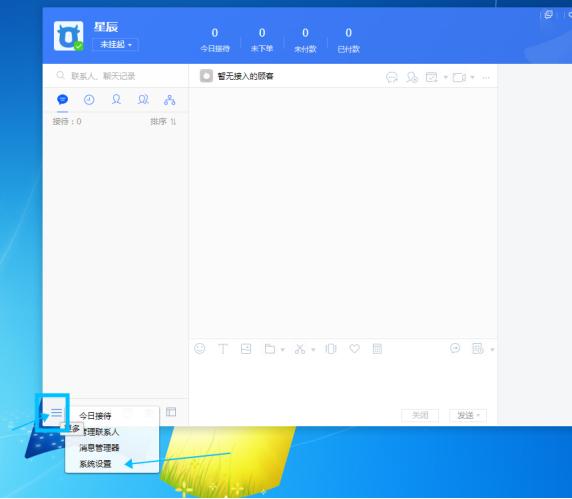Expand the folder icon dropdown arrow
The width and height of the screenshot is (572, 499).
tap(283, 350)
